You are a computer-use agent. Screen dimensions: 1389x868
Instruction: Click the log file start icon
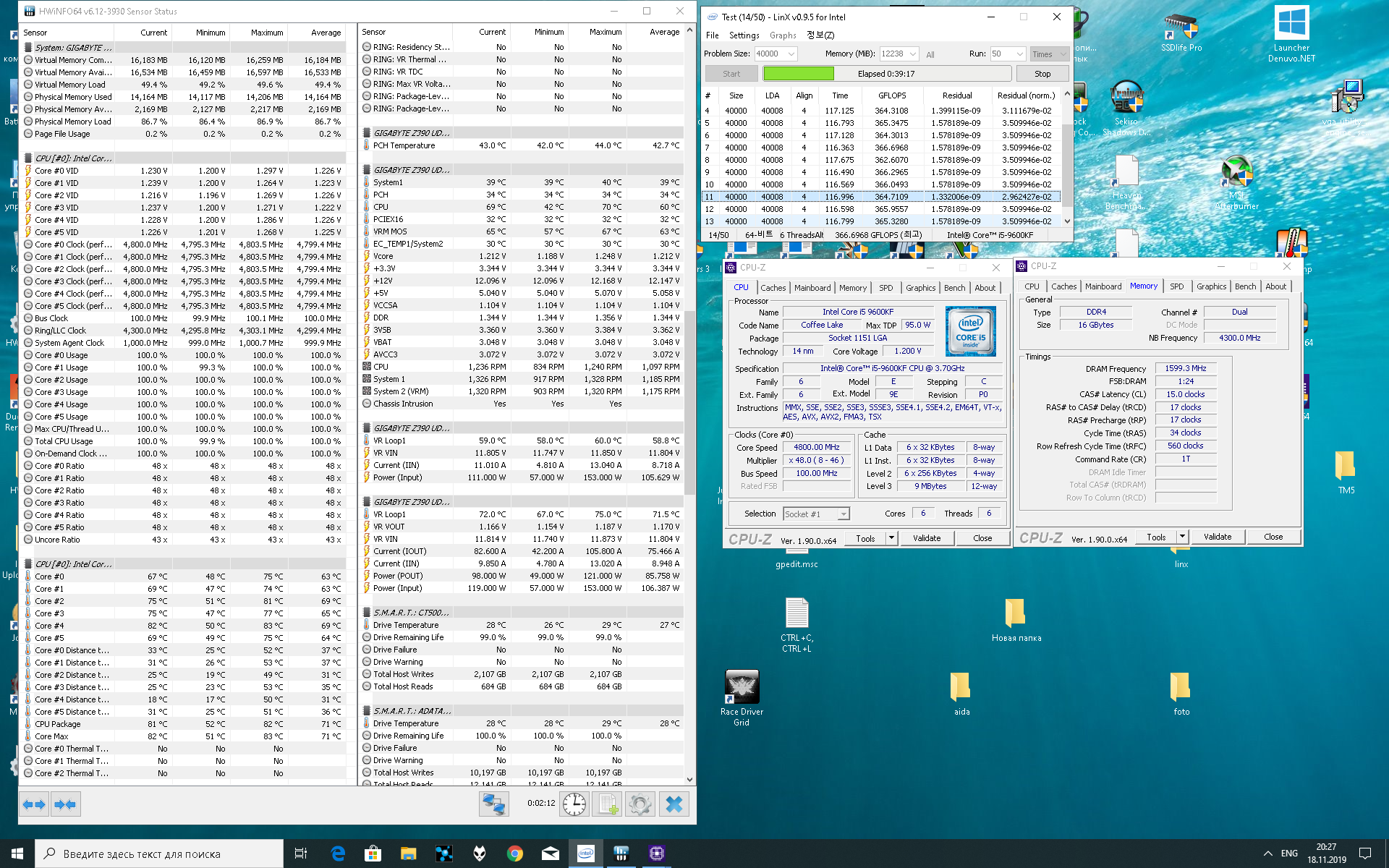coord(607,804)
